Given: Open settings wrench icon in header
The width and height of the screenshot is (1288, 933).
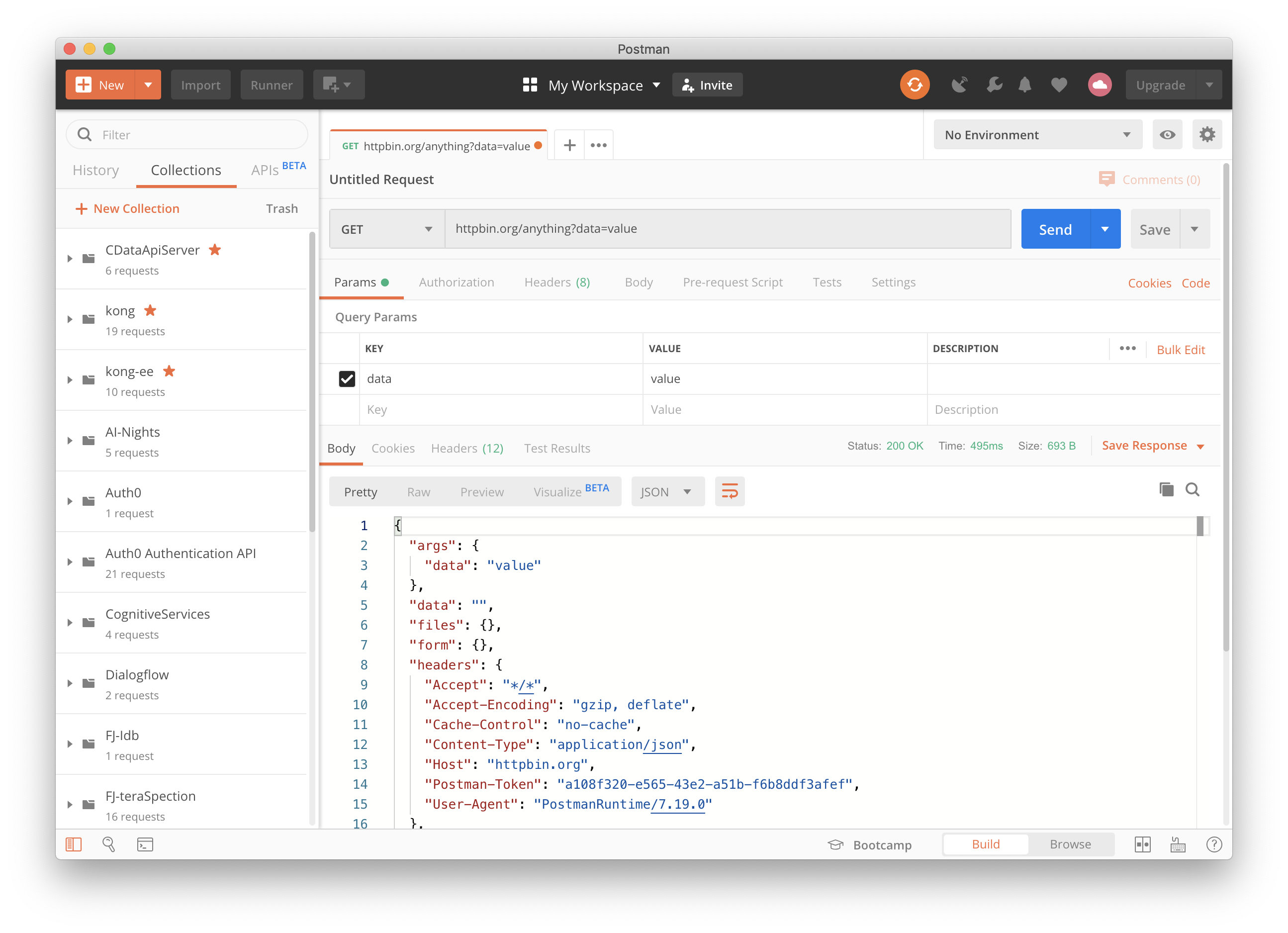Looking at the screenshot, I should pos(994,85).
